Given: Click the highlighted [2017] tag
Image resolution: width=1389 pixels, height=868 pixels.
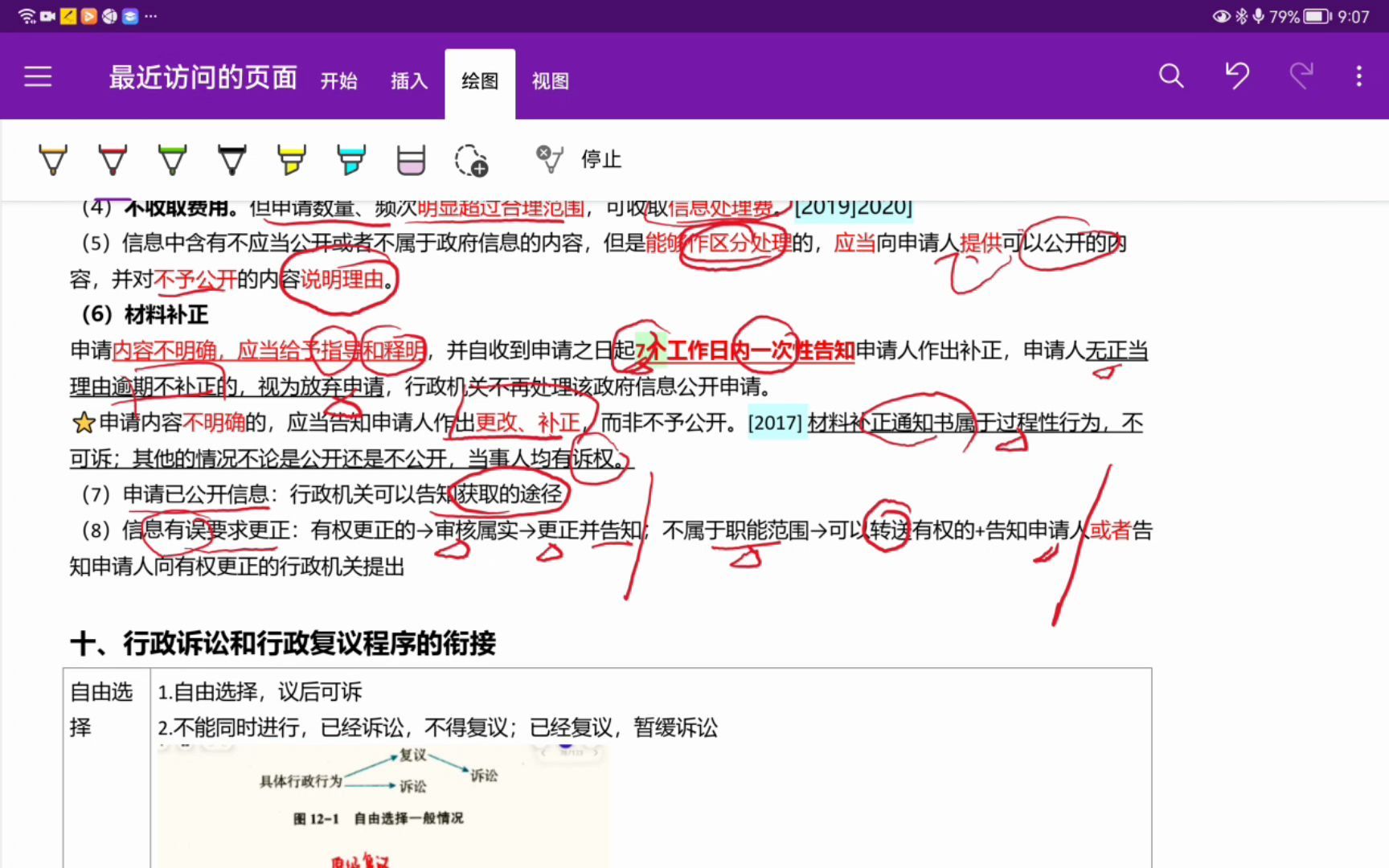Looking at the screenshot, I should pos(776,423).
